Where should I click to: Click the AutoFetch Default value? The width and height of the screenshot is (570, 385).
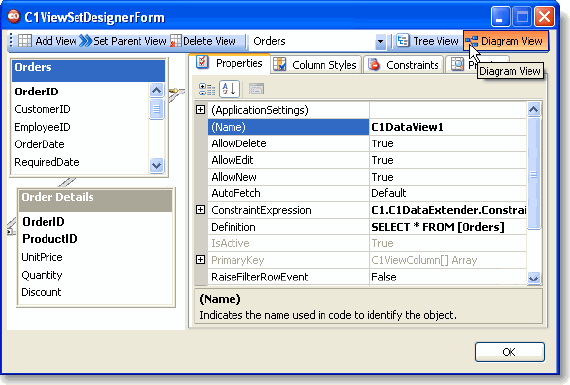coord(389,193)
